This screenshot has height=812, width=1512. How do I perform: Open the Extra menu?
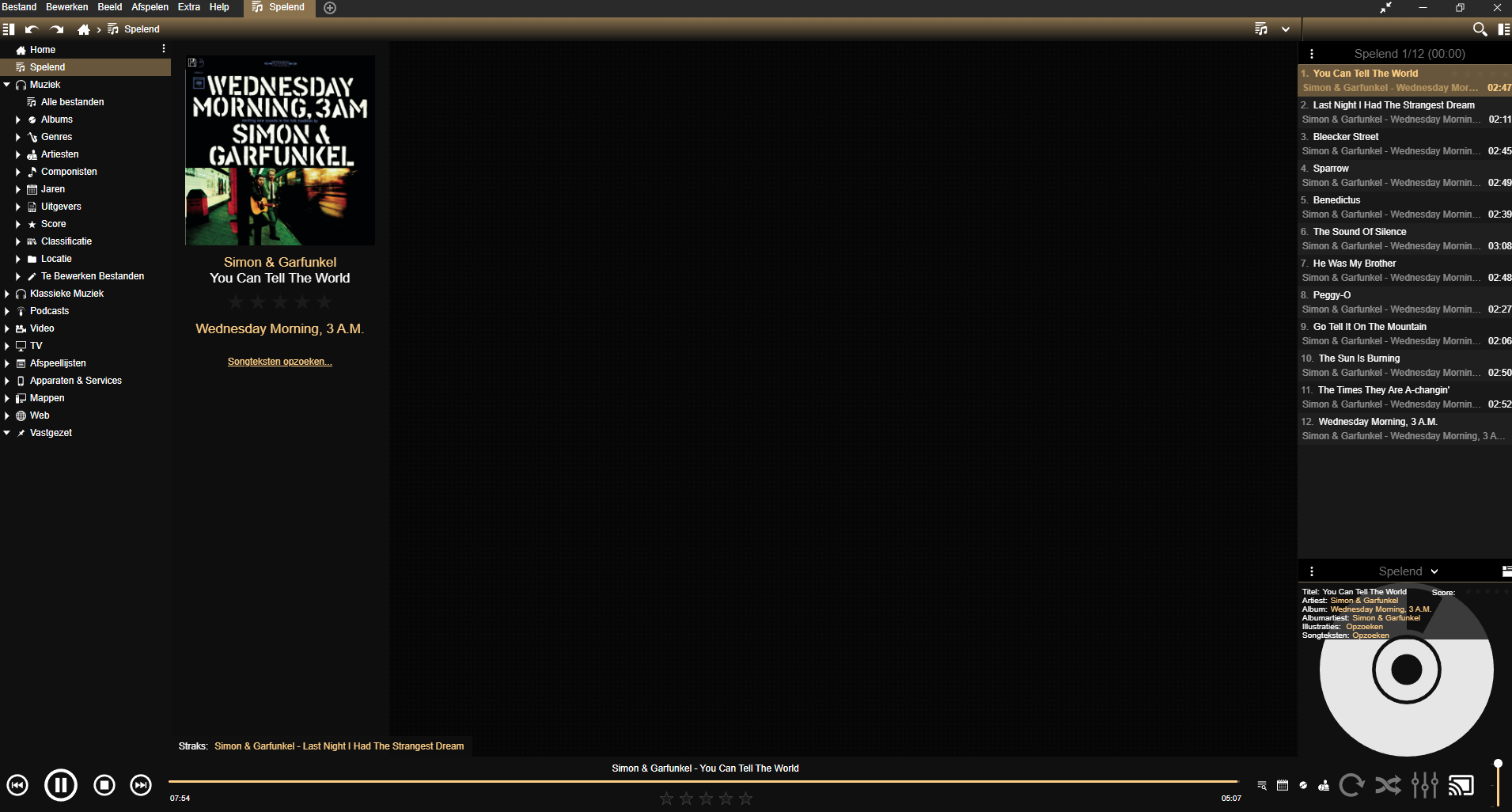pos(189,7)
